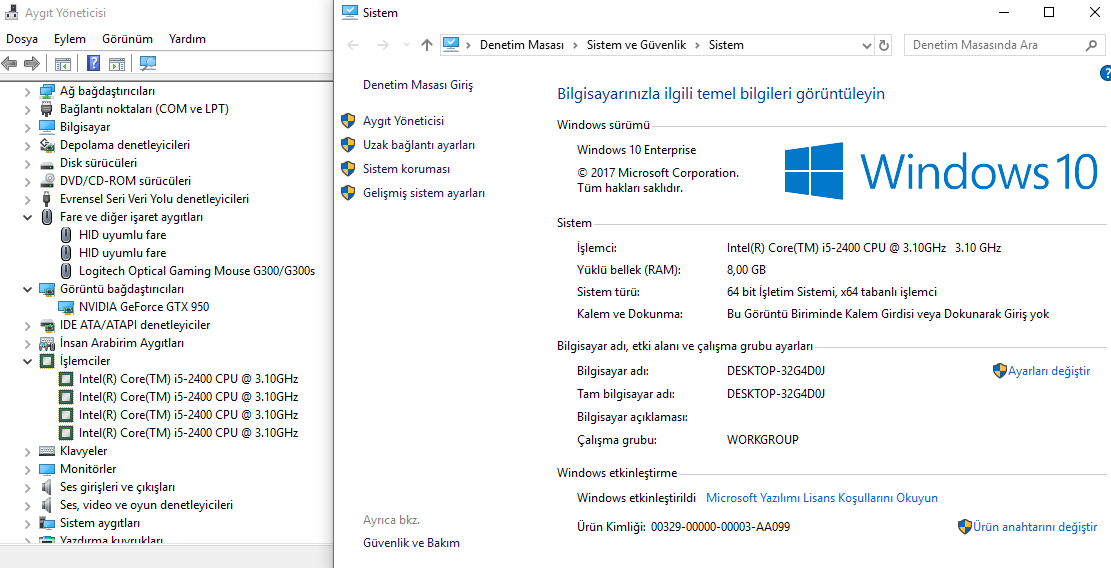This screenshot has height=568, width=1111.
Task: Select the Depolama denetleyicileri icon
Action: tap(47, 145)
